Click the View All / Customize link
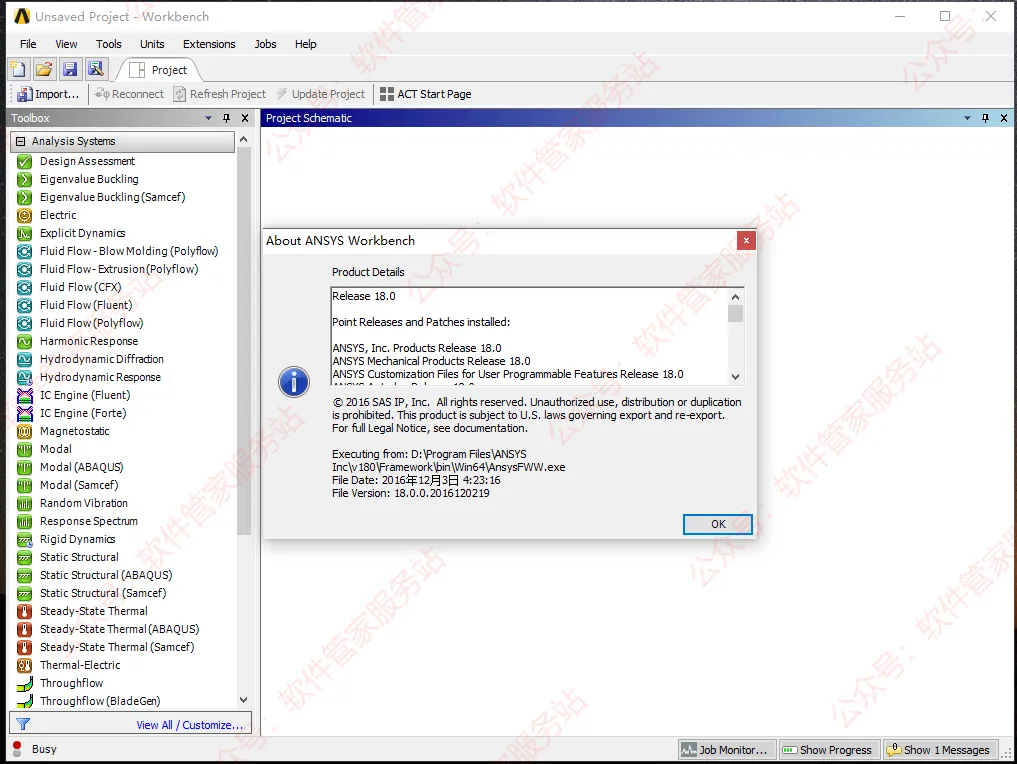1017x764 pixels. pyautogui.click(x=189, y=725)
